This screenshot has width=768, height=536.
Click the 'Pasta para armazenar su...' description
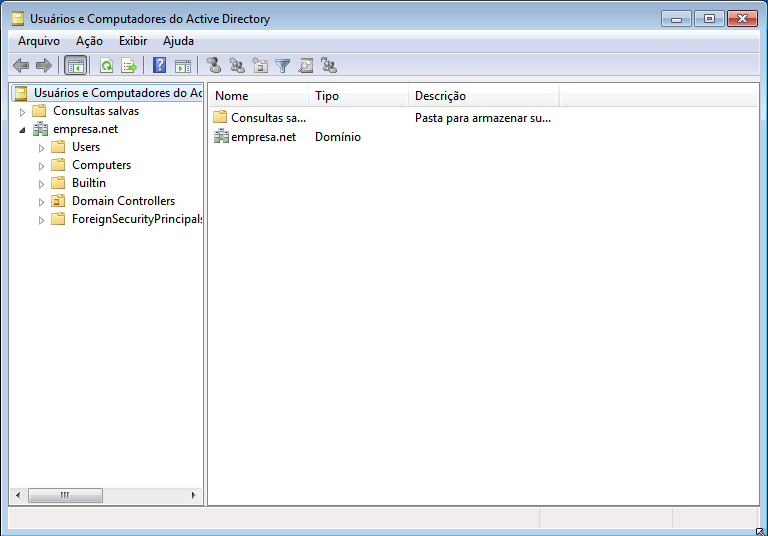click(483, 118)
